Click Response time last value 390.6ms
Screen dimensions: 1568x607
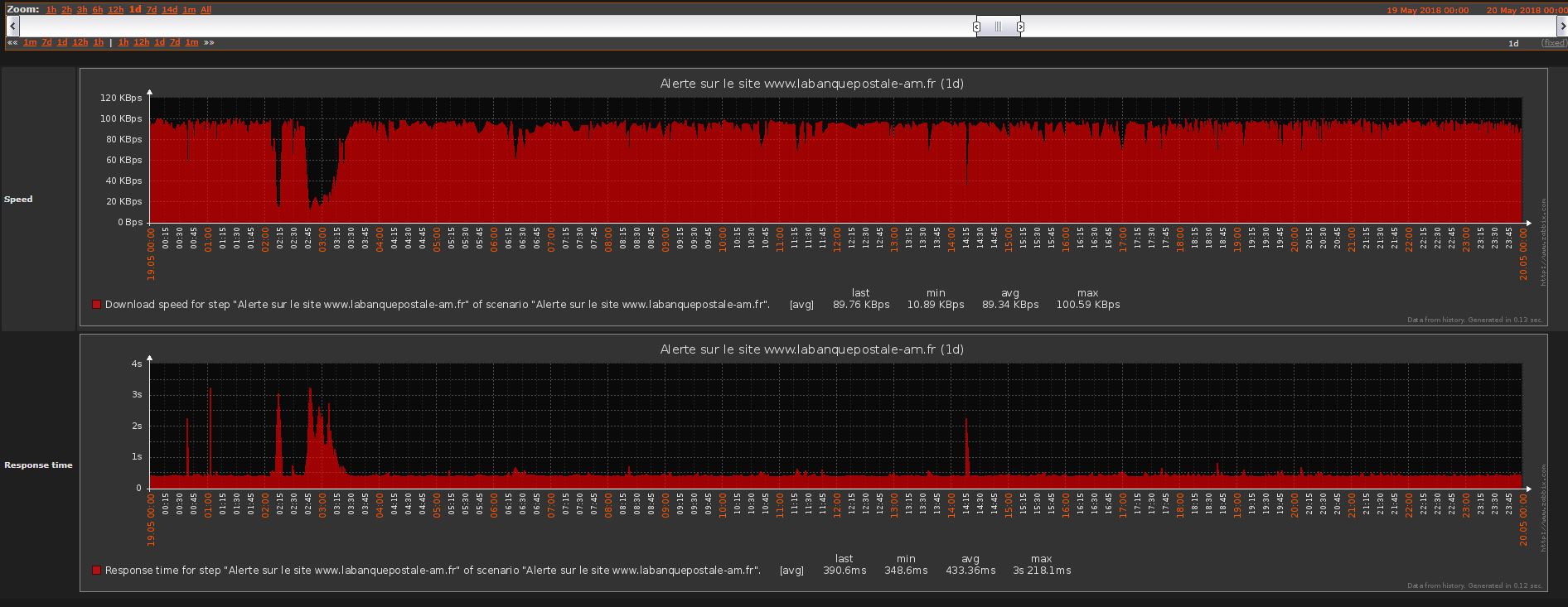click(844, 571)
